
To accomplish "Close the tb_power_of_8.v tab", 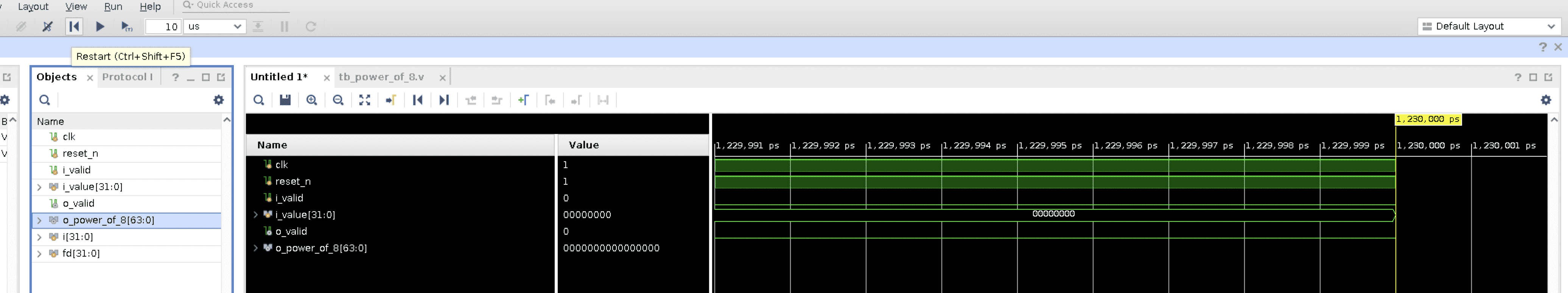I will 443,77.
